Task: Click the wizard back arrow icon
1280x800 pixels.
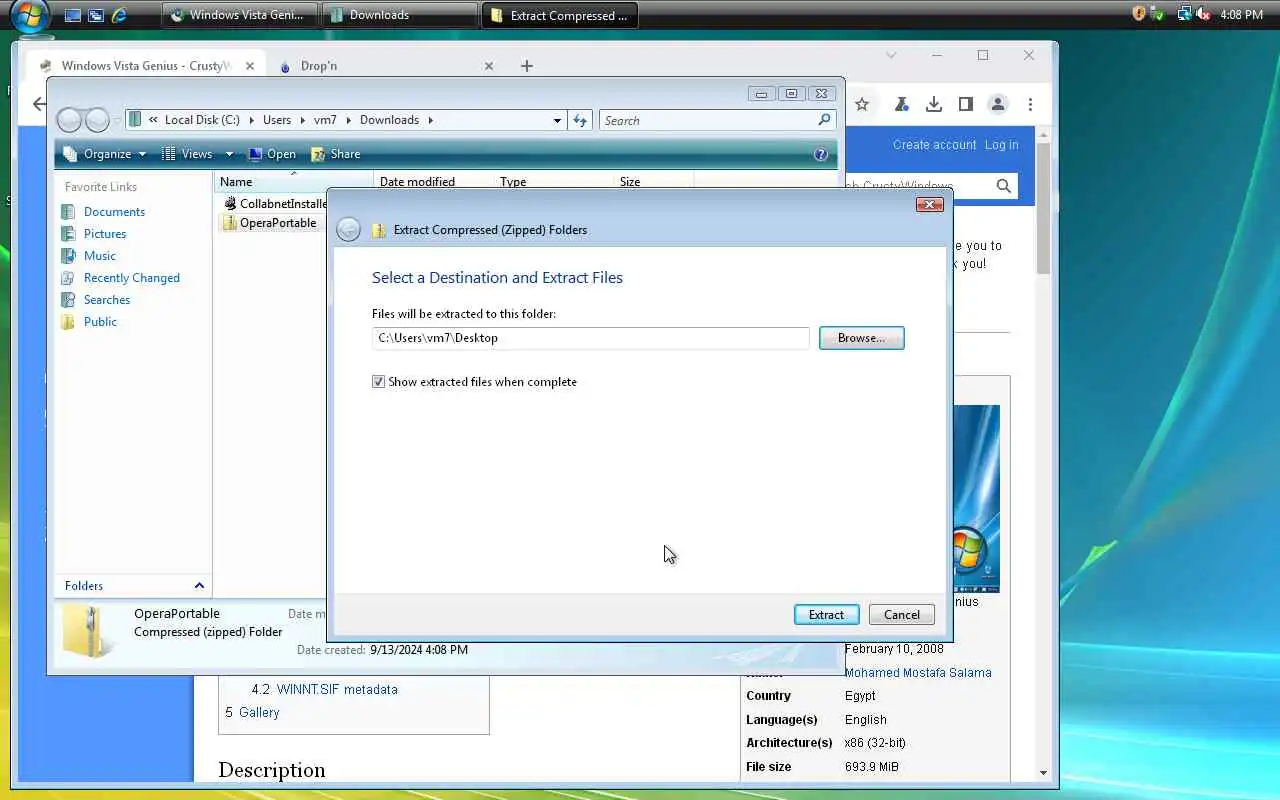Action: 348,230
